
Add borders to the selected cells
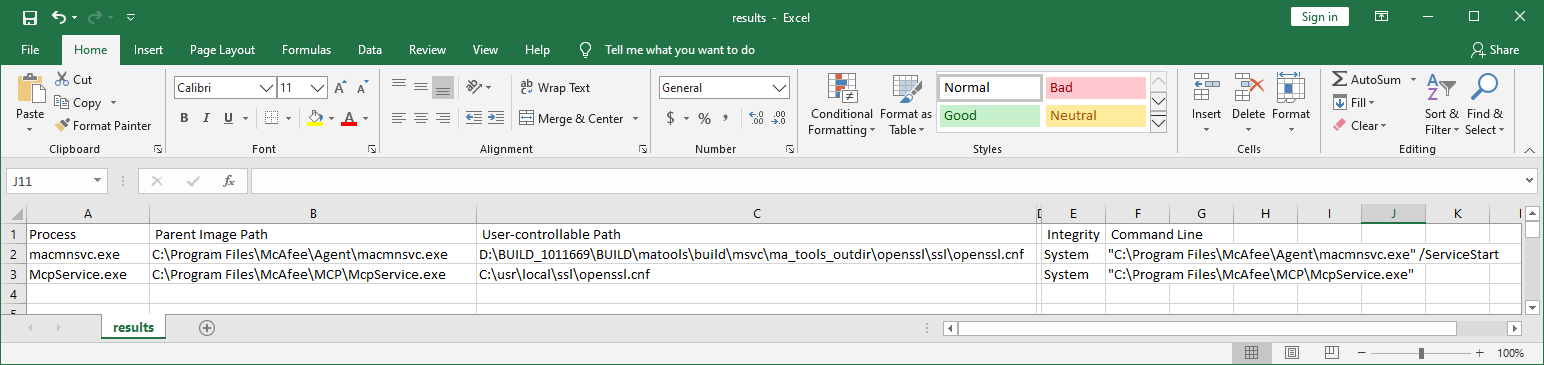(x=271, y=118)
